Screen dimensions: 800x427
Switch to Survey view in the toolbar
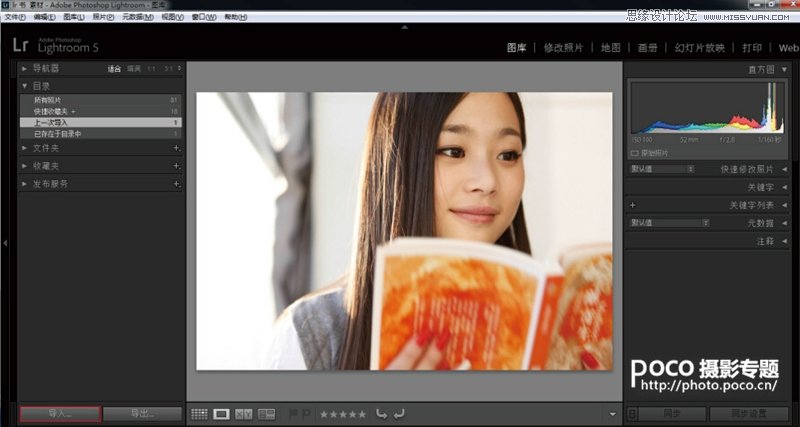pos(266,414)
